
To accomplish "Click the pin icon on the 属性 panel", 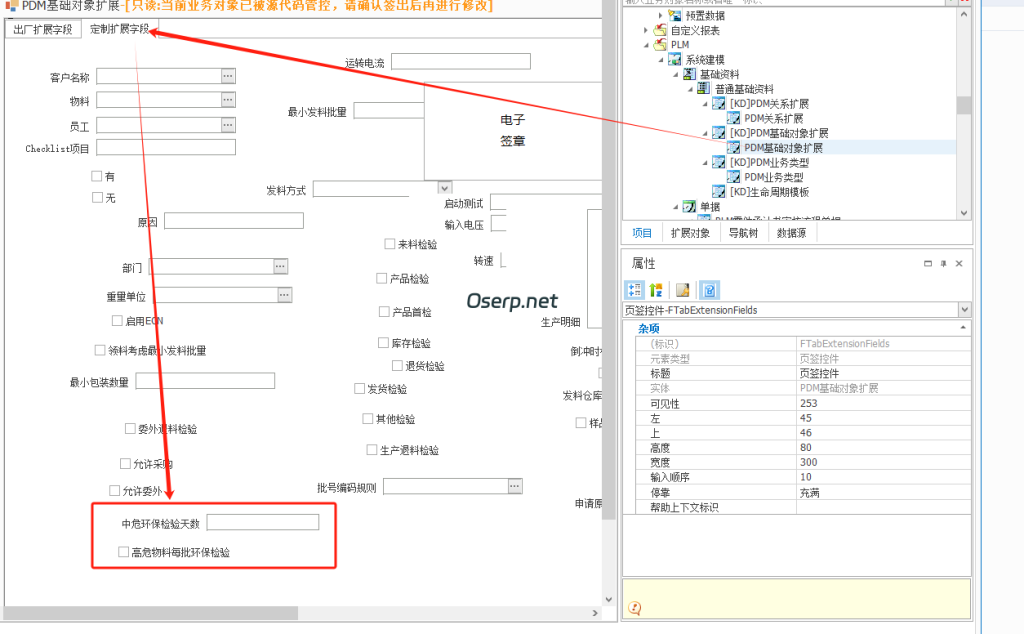I will click(943, 263).
